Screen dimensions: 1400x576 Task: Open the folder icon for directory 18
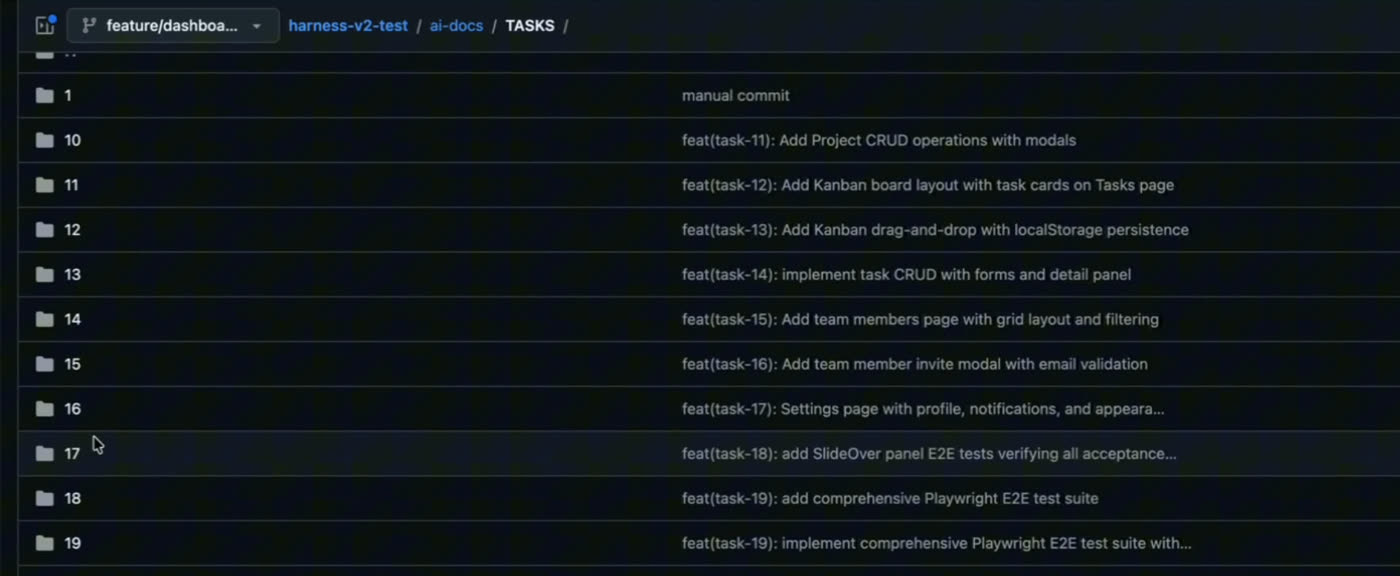44,498
